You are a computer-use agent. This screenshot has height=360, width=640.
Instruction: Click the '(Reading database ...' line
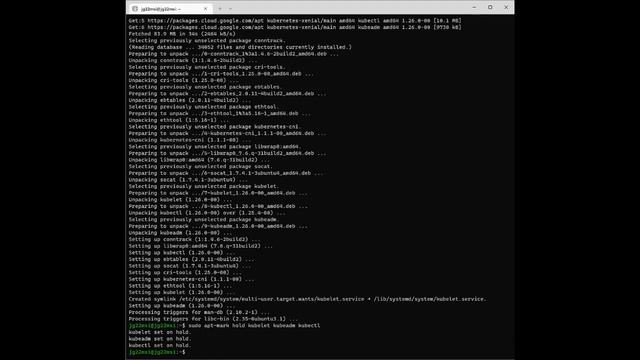coord(240,47)
